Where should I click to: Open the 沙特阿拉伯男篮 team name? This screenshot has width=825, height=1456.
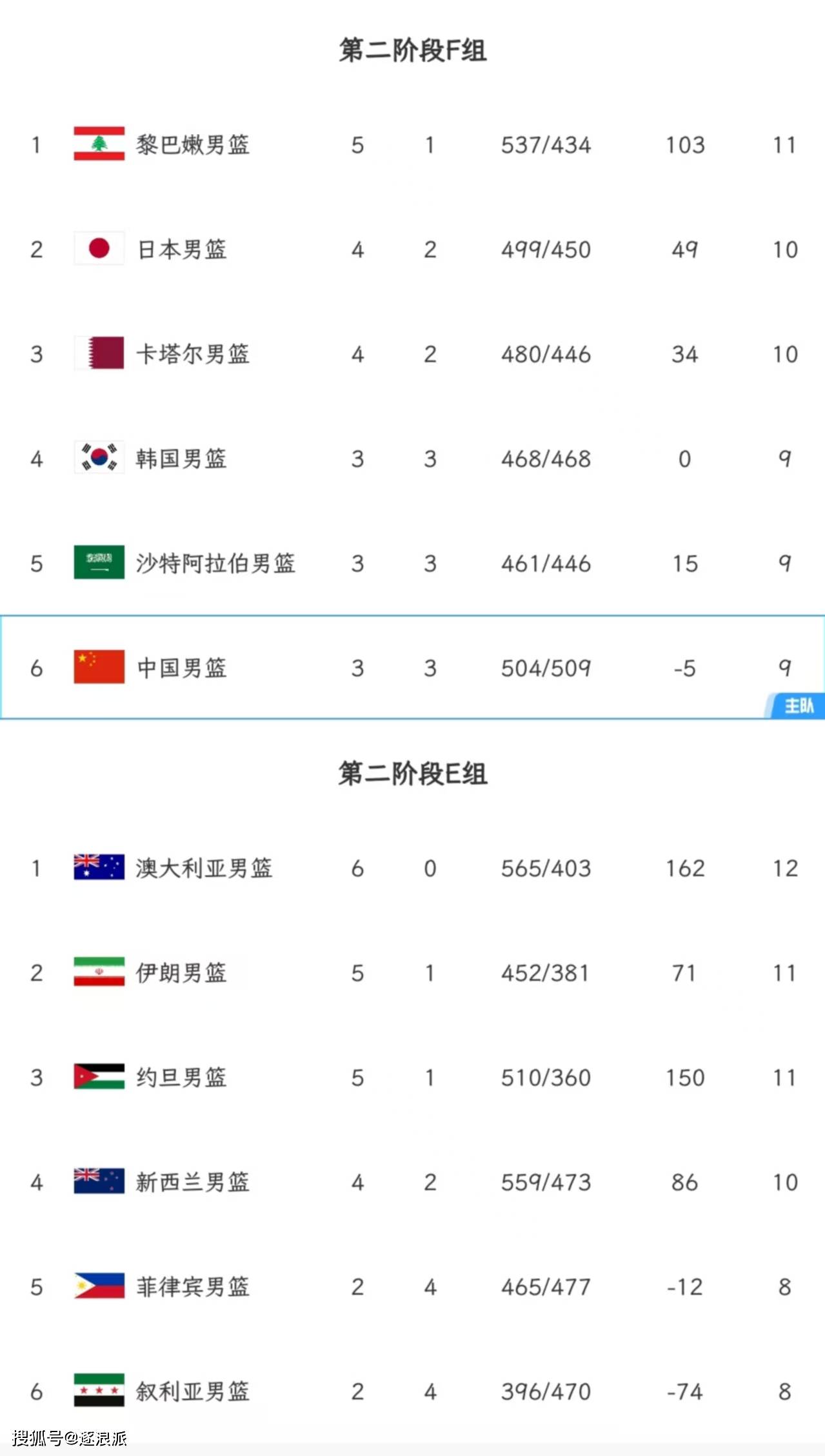click(216, 564)
